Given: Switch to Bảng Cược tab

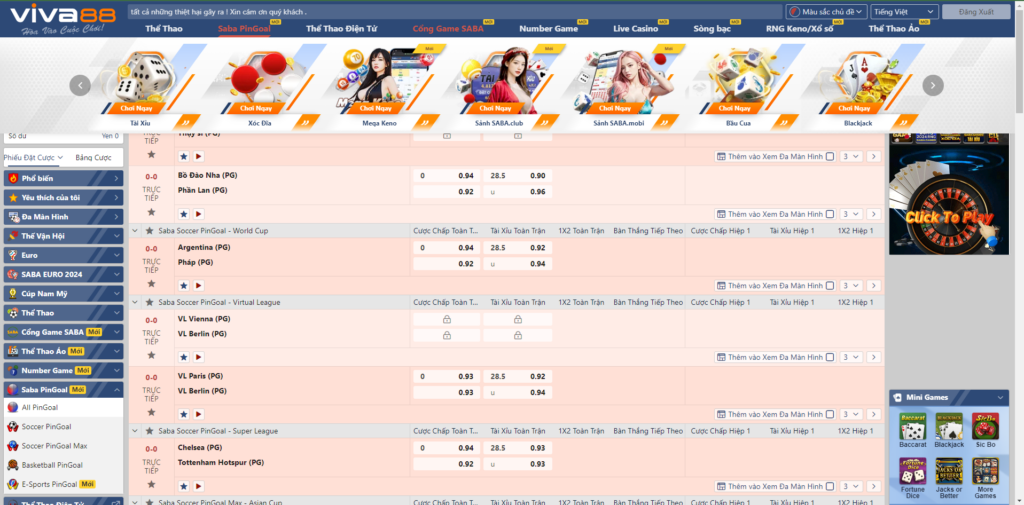Looking at the screenshot, I should [x=93, y=157].
